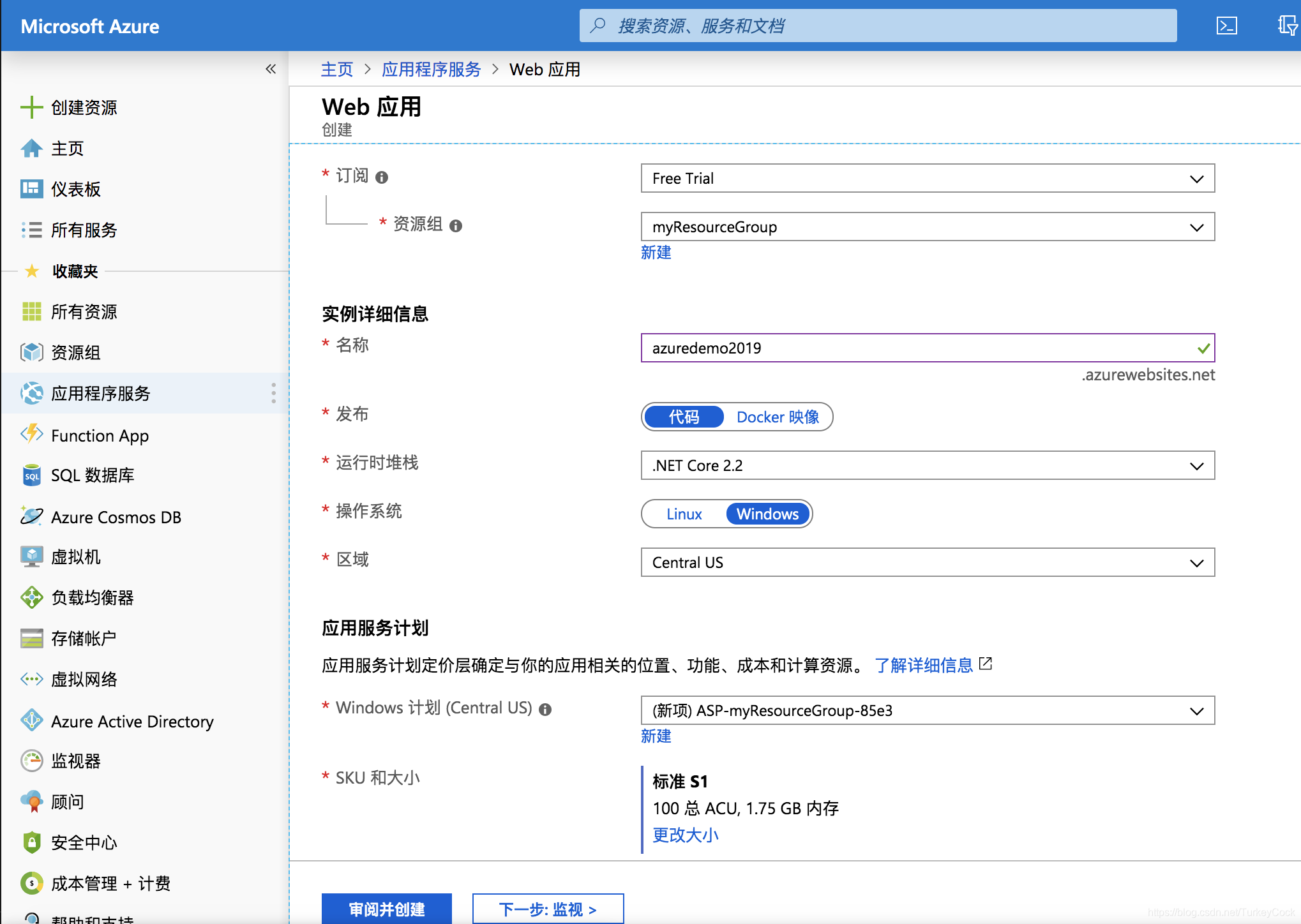Open Azure Active Directory icon
1301x924 pixels.
point(31,721)
